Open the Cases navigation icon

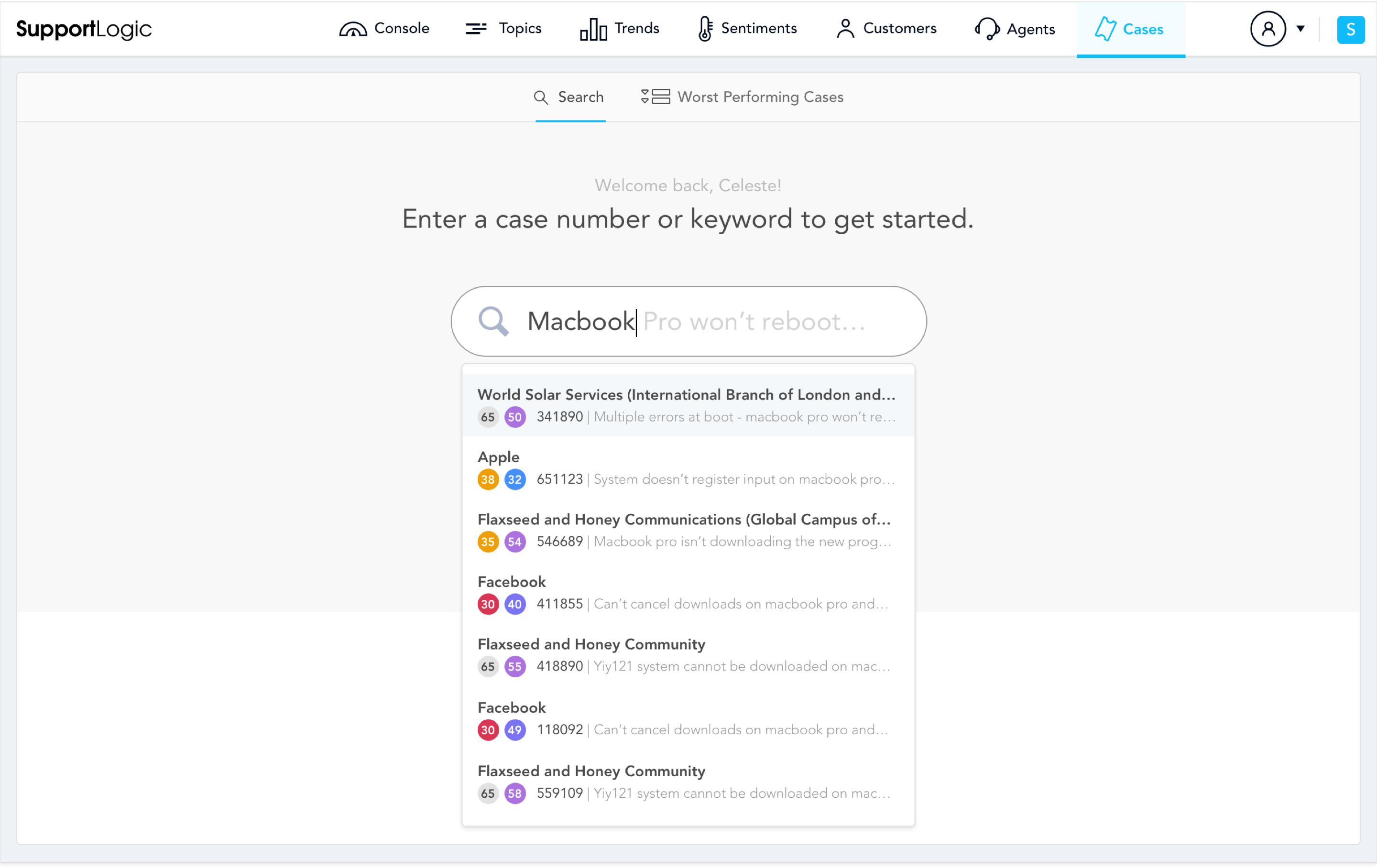1105,29
